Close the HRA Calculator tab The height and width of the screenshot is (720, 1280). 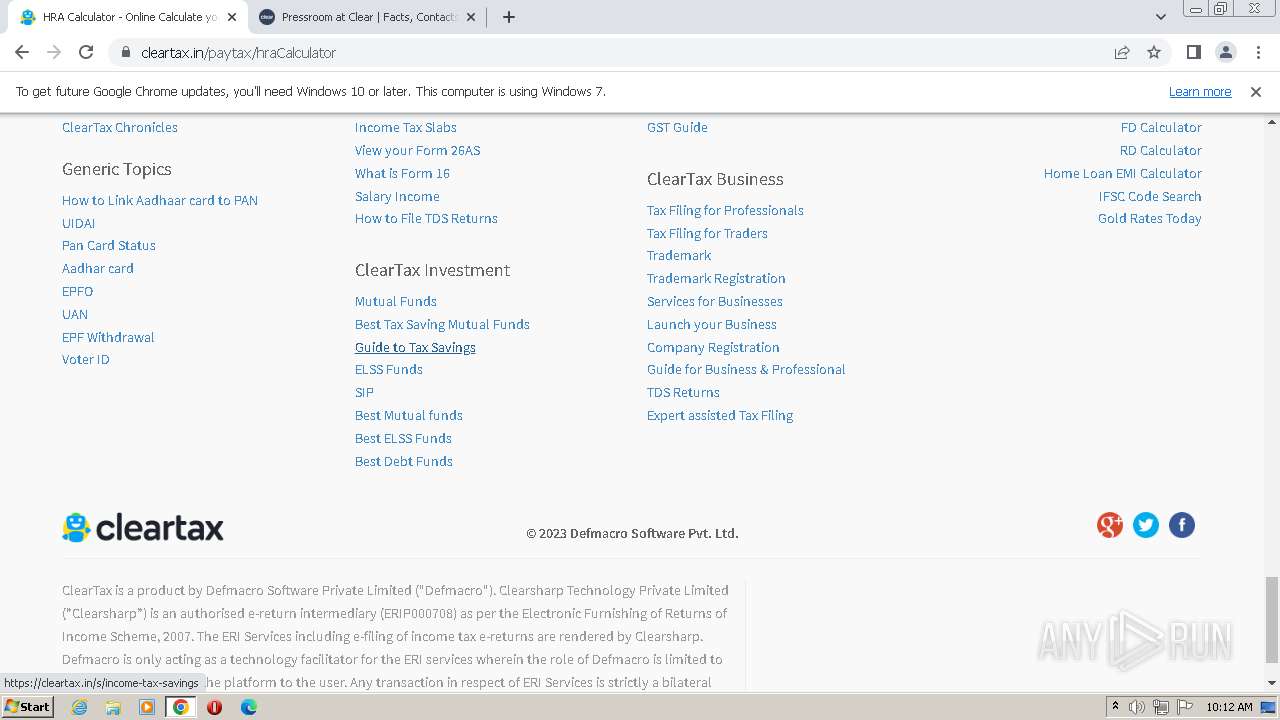231,17
